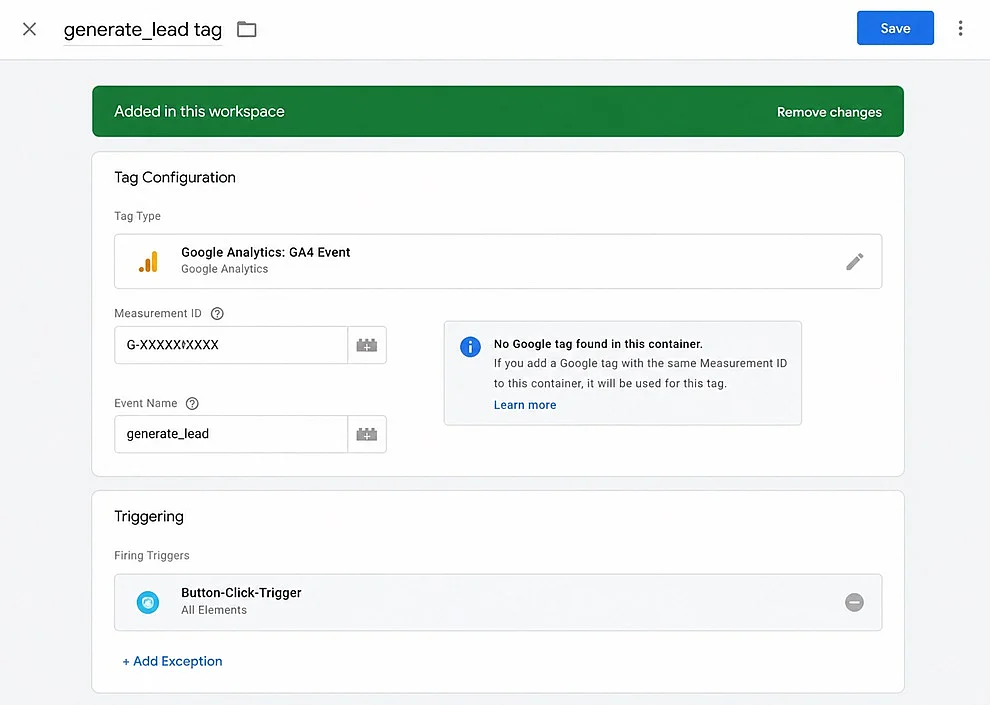Focus the Event Name input field
Viewport: 990px width, 705px height.
231,434
